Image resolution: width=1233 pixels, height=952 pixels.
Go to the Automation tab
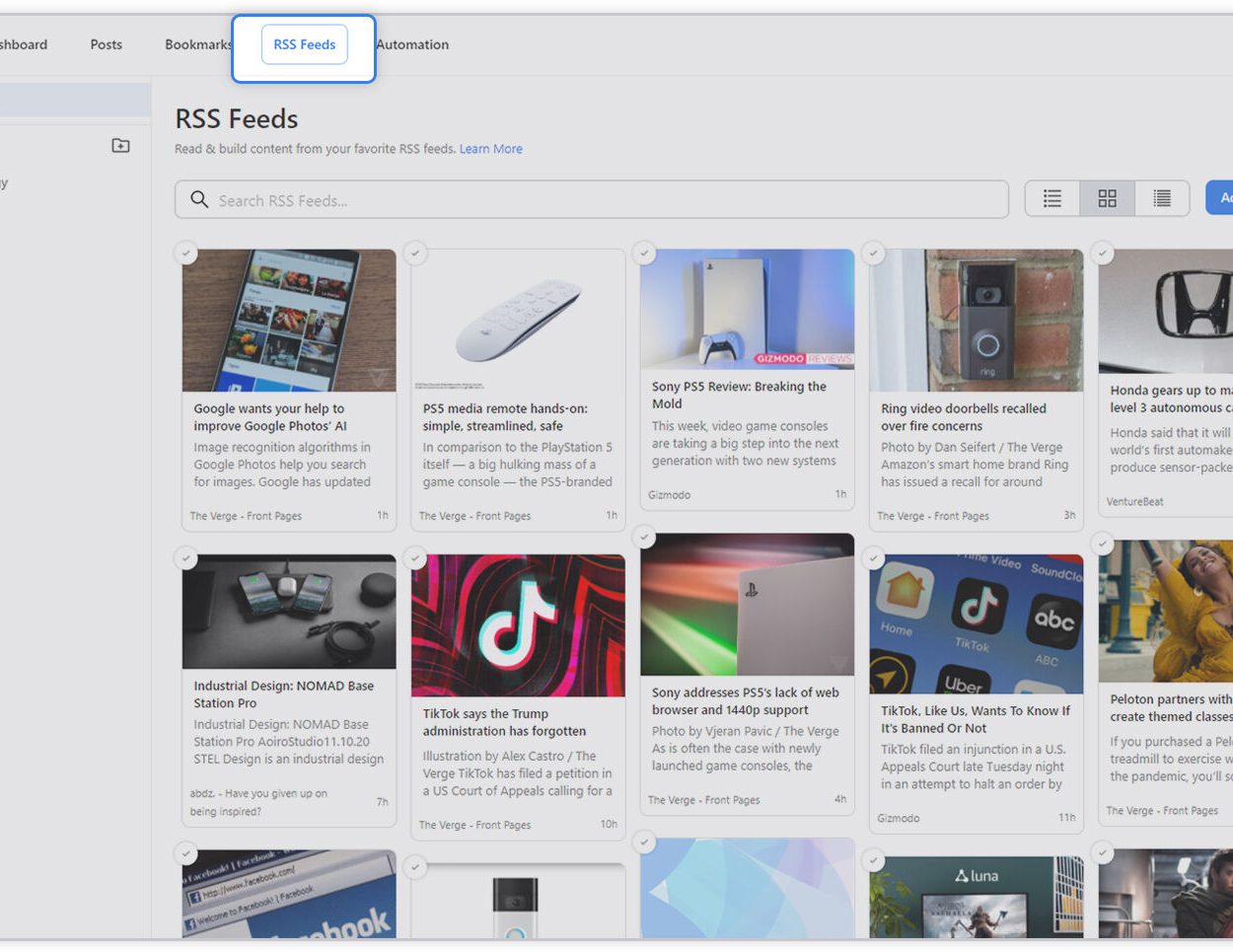[412, 44]
